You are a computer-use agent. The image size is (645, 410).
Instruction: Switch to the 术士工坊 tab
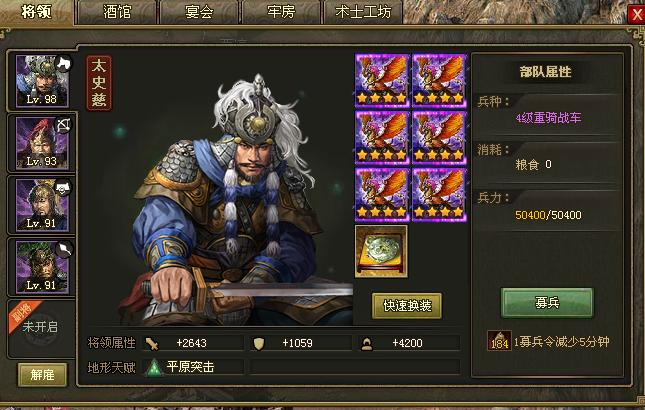(363, 12)
